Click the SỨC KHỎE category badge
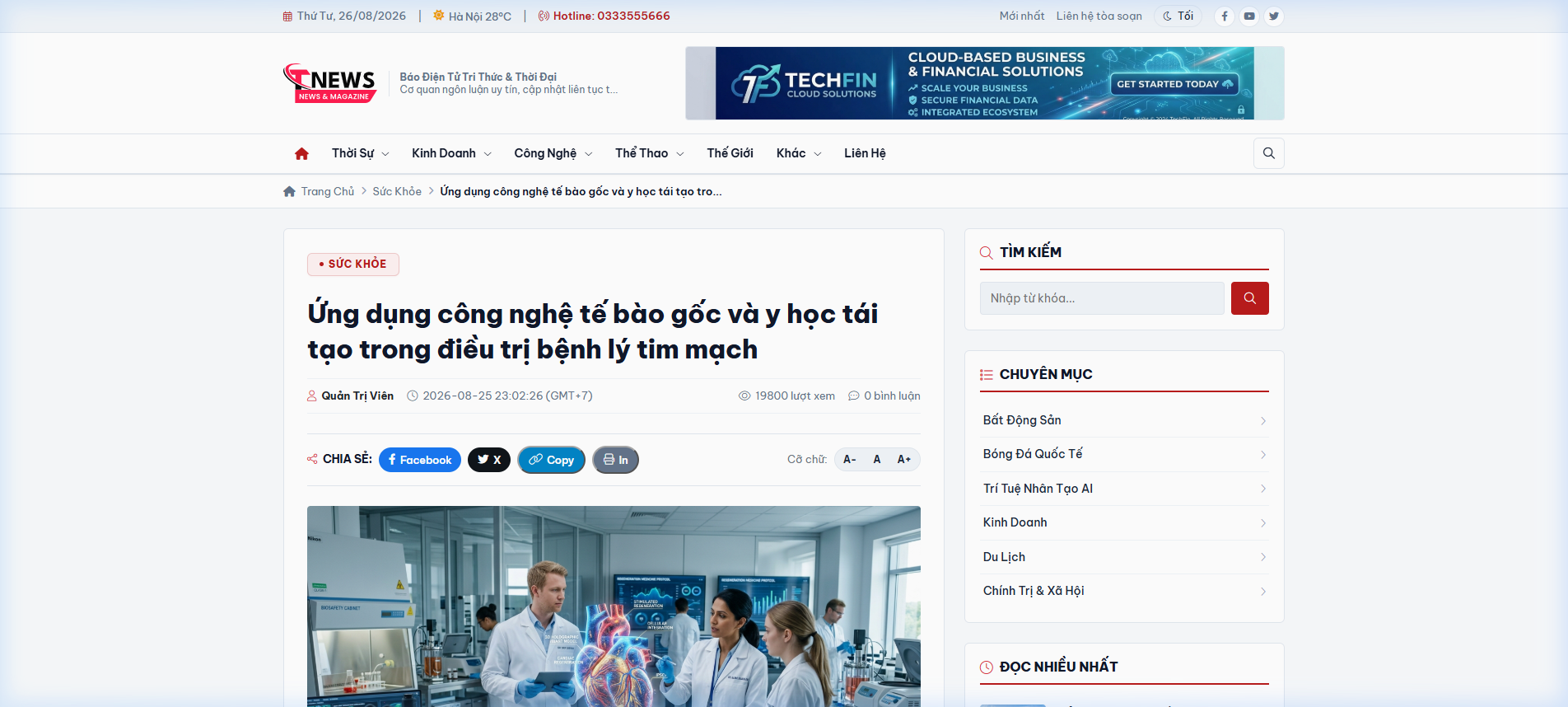Viewport: 1568px width, 707px height. coord(352,264)
